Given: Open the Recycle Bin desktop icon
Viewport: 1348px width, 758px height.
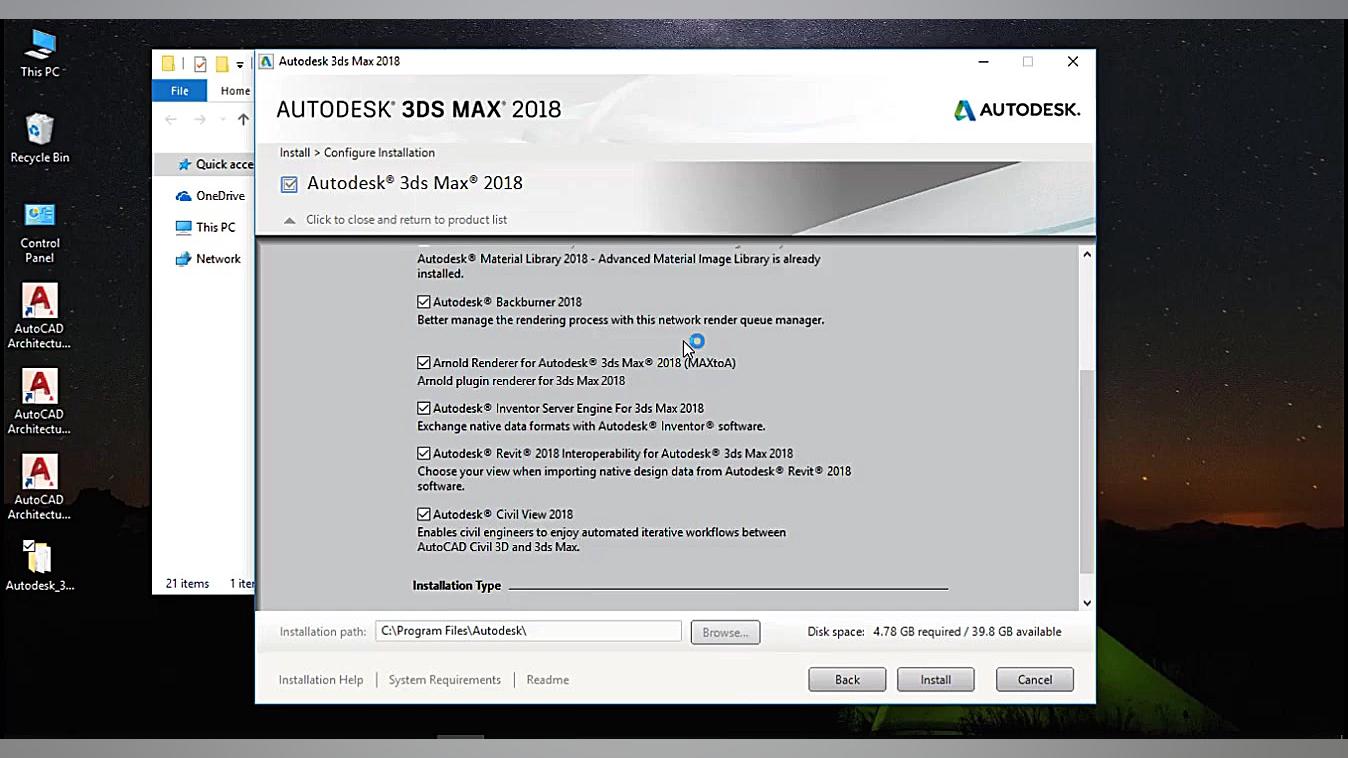Looking at the screenshot, I should (x=40, y=138).
